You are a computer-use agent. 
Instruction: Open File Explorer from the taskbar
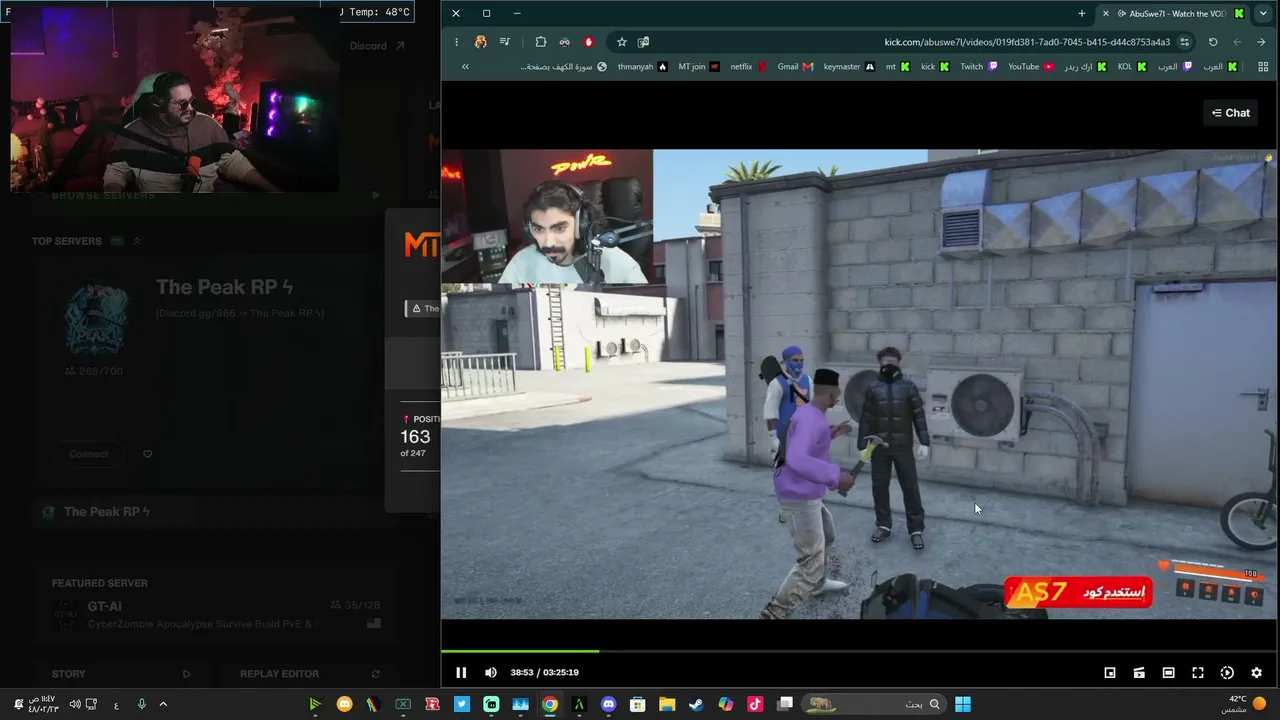pos(667,704)
